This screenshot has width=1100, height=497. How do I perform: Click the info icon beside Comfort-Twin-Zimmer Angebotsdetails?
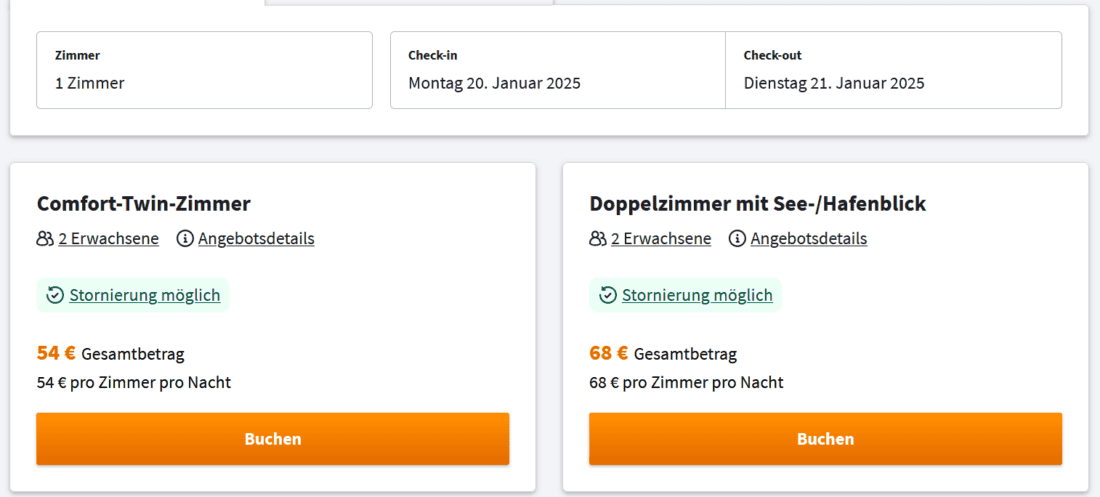pos(185,239)
